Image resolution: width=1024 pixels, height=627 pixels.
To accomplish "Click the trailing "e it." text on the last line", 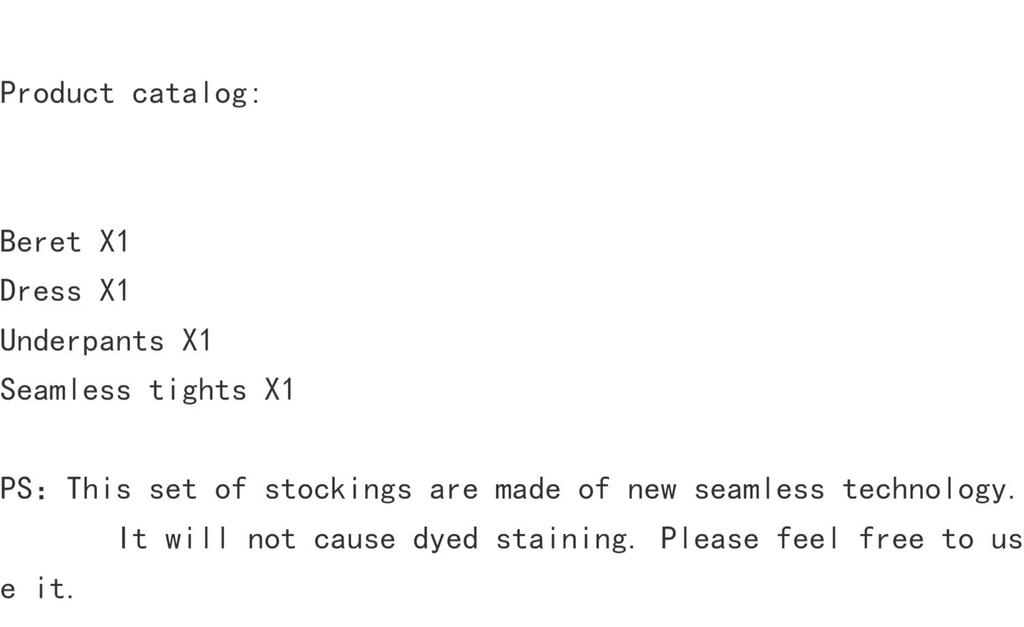I will pos(37,589).
